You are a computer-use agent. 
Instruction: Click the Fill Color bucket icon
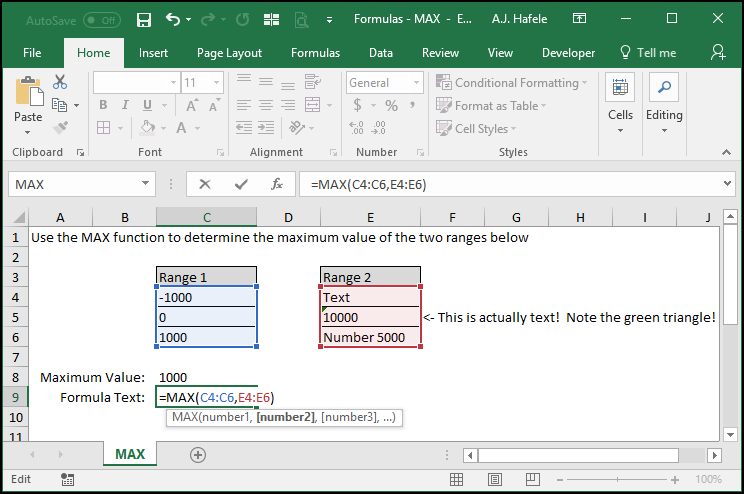pos(148,128)
